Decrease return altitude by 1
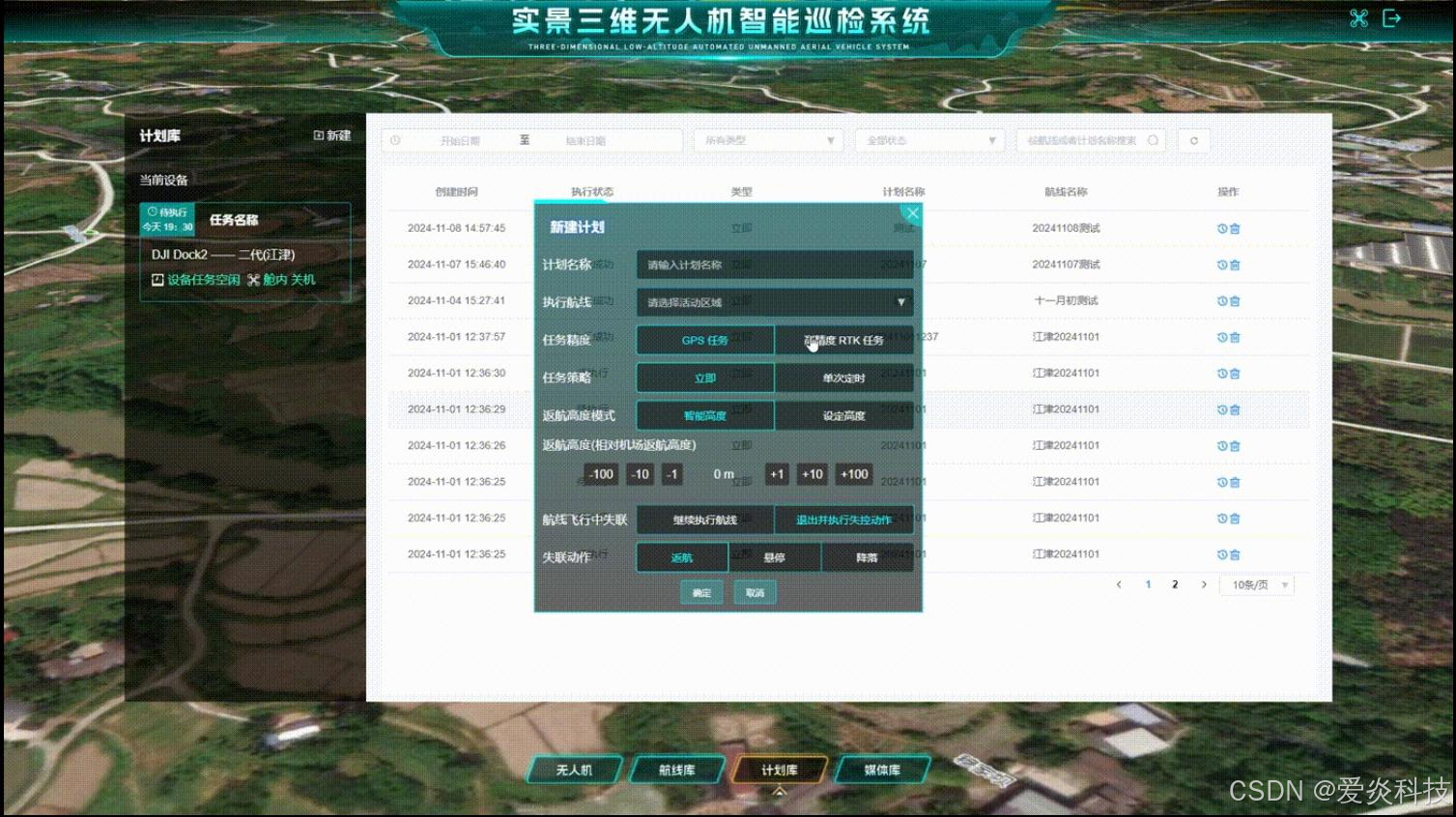Screen dimensions: 1456x817 pyautogui.click(x=672, y=474)
